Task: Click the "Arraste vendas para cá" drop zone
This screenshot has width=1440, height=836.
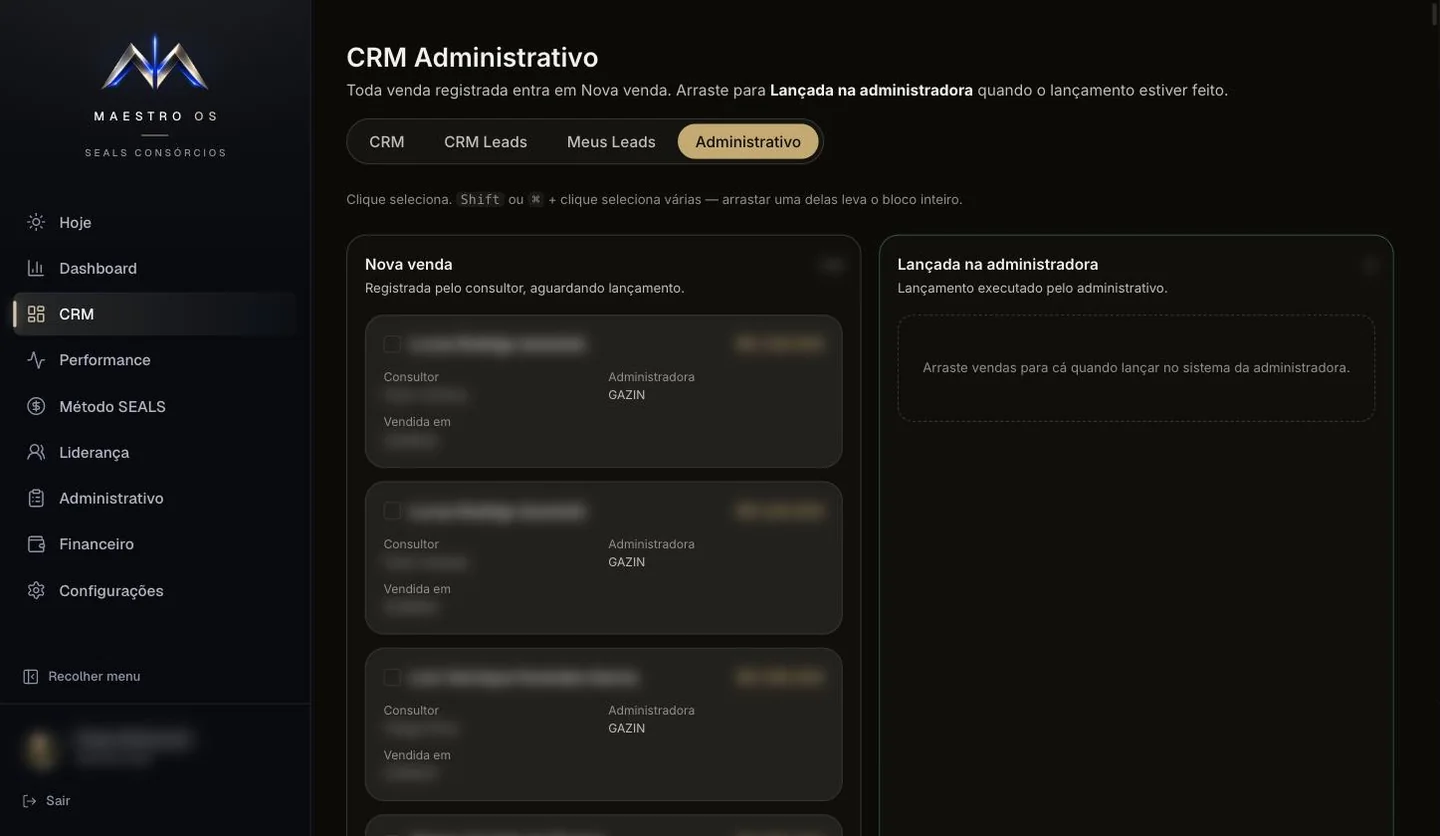Action: 1136,368
